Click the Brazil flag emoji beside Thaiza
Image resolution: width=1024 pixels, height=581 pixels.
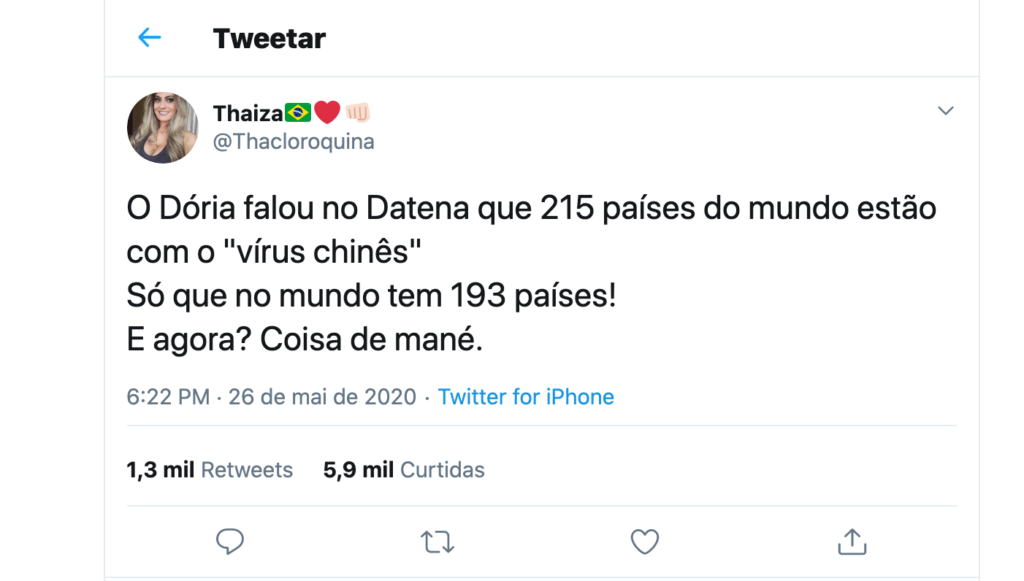pos(298,113)
